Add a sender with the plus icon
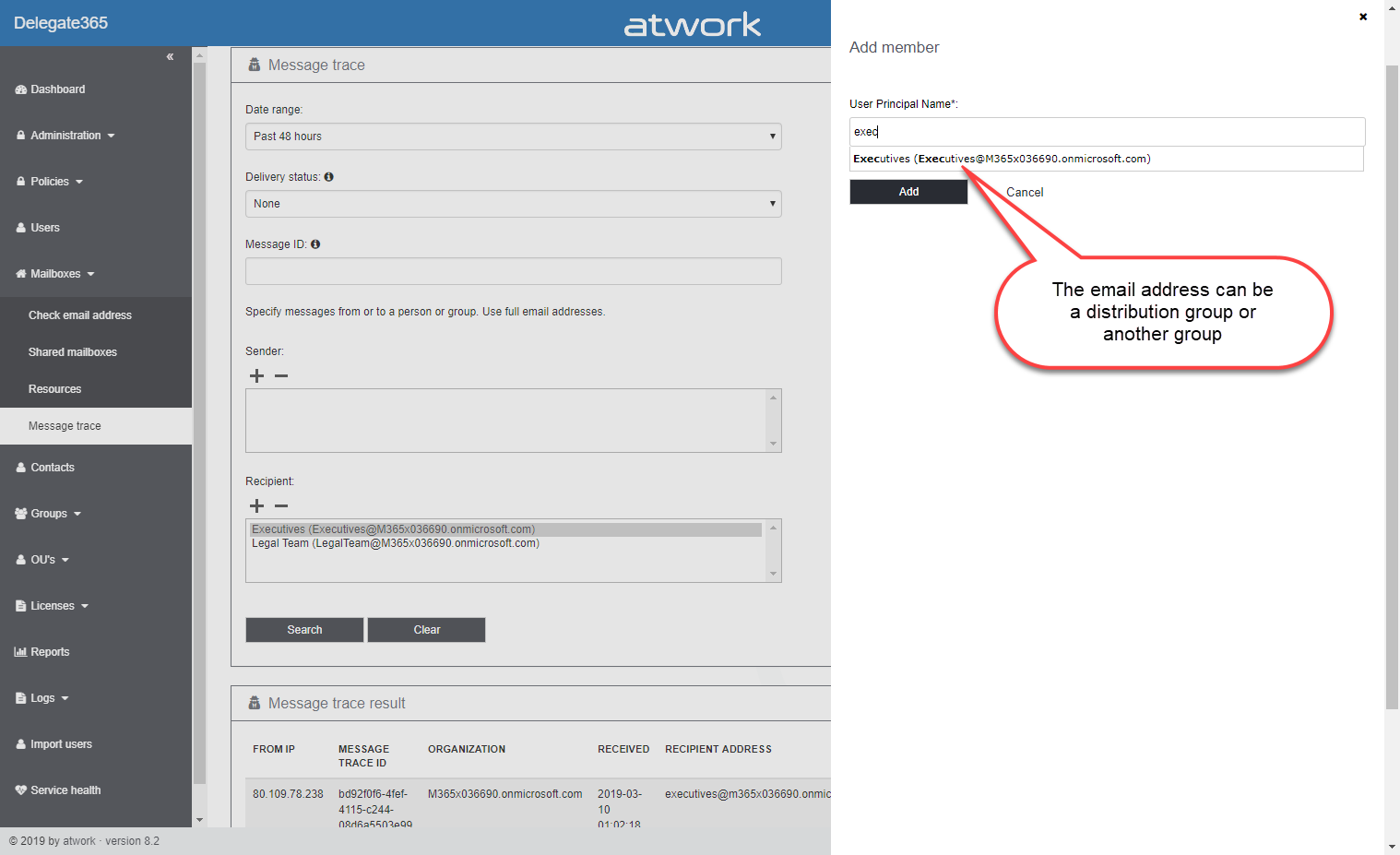This screenshot has width=1400, height=855. tap(256, 375)
